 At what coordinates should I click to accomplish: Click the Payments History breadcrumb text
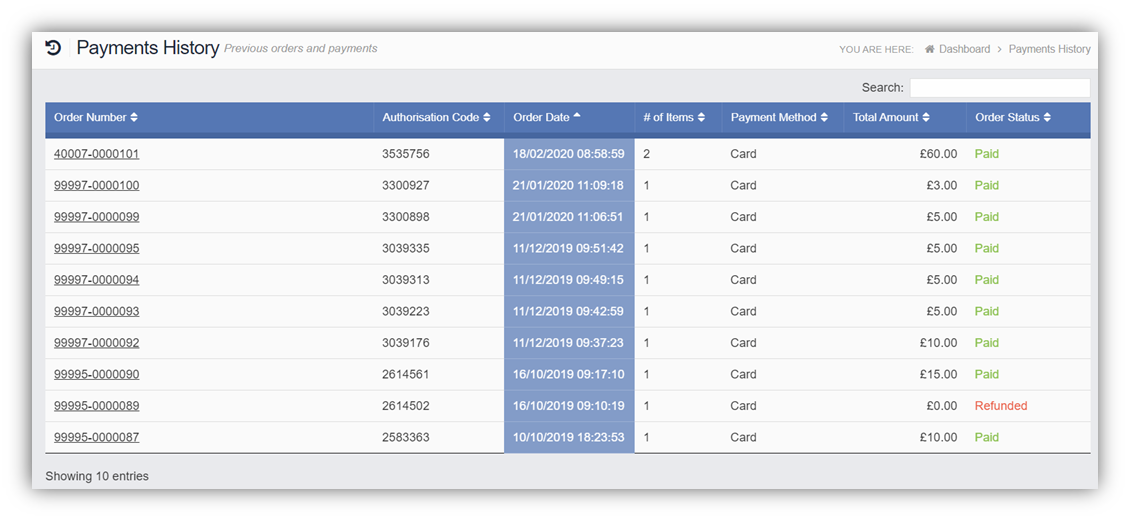pos(1049,49)
